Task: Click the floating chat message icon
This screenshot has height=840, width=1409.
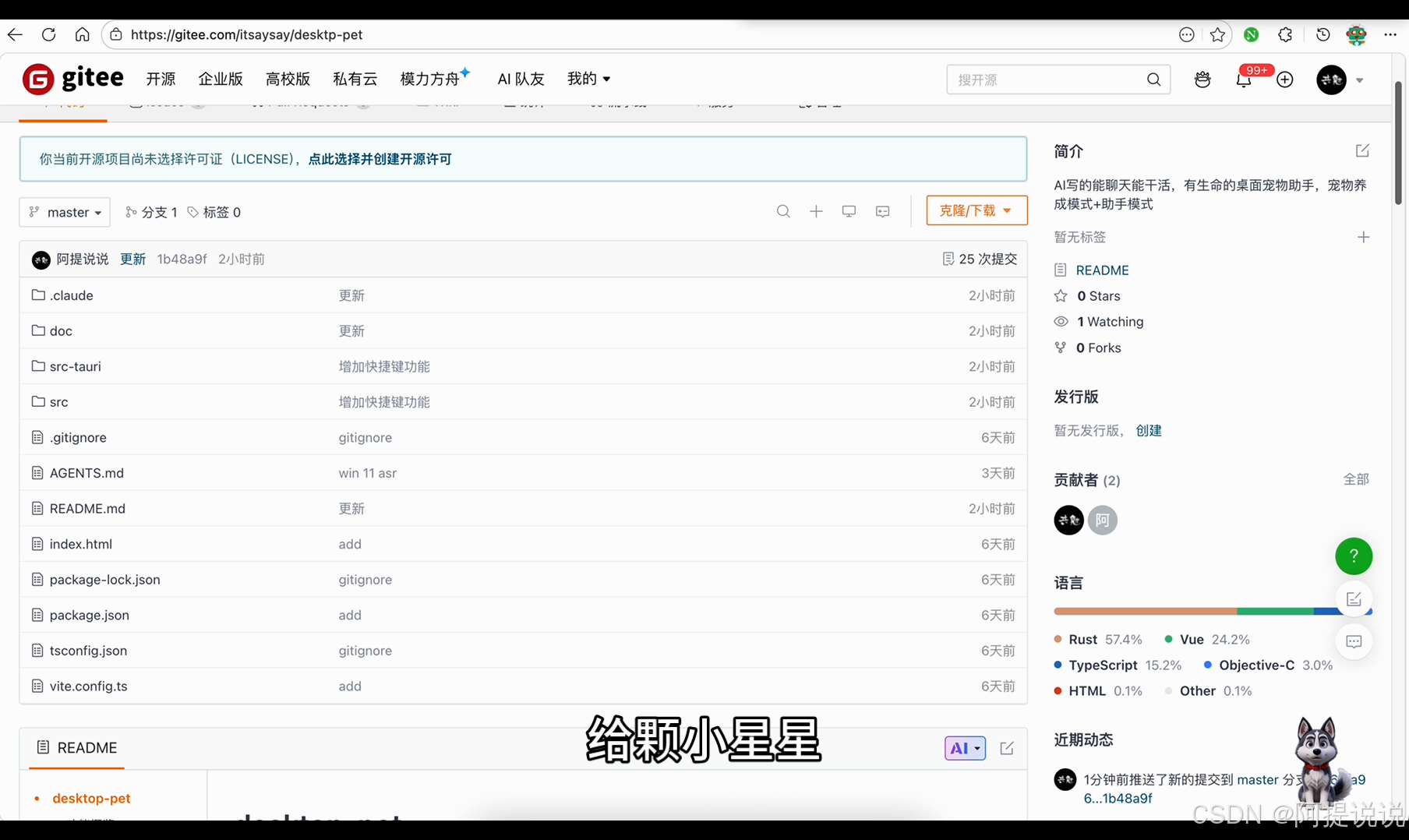Action: click(x=1354, y=641)
